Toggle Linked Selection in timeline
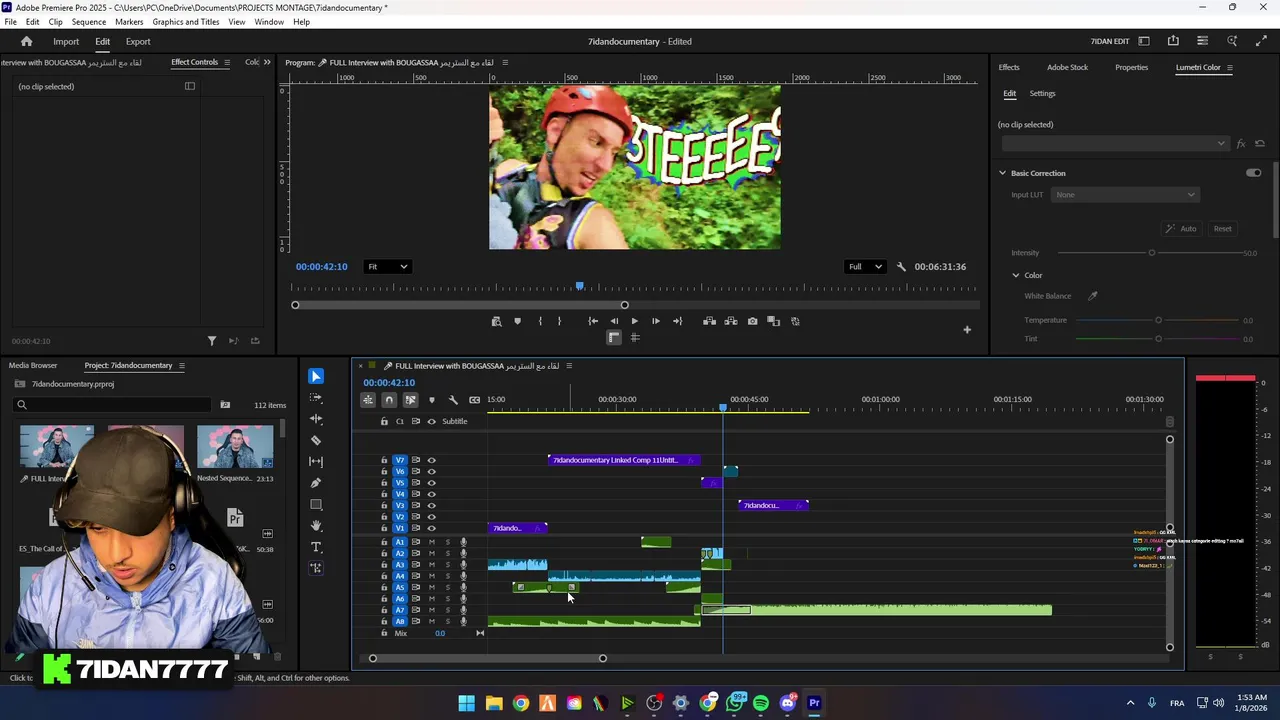Image resolution: width=1280 pixels, height=720 pixels. point(410,400)
